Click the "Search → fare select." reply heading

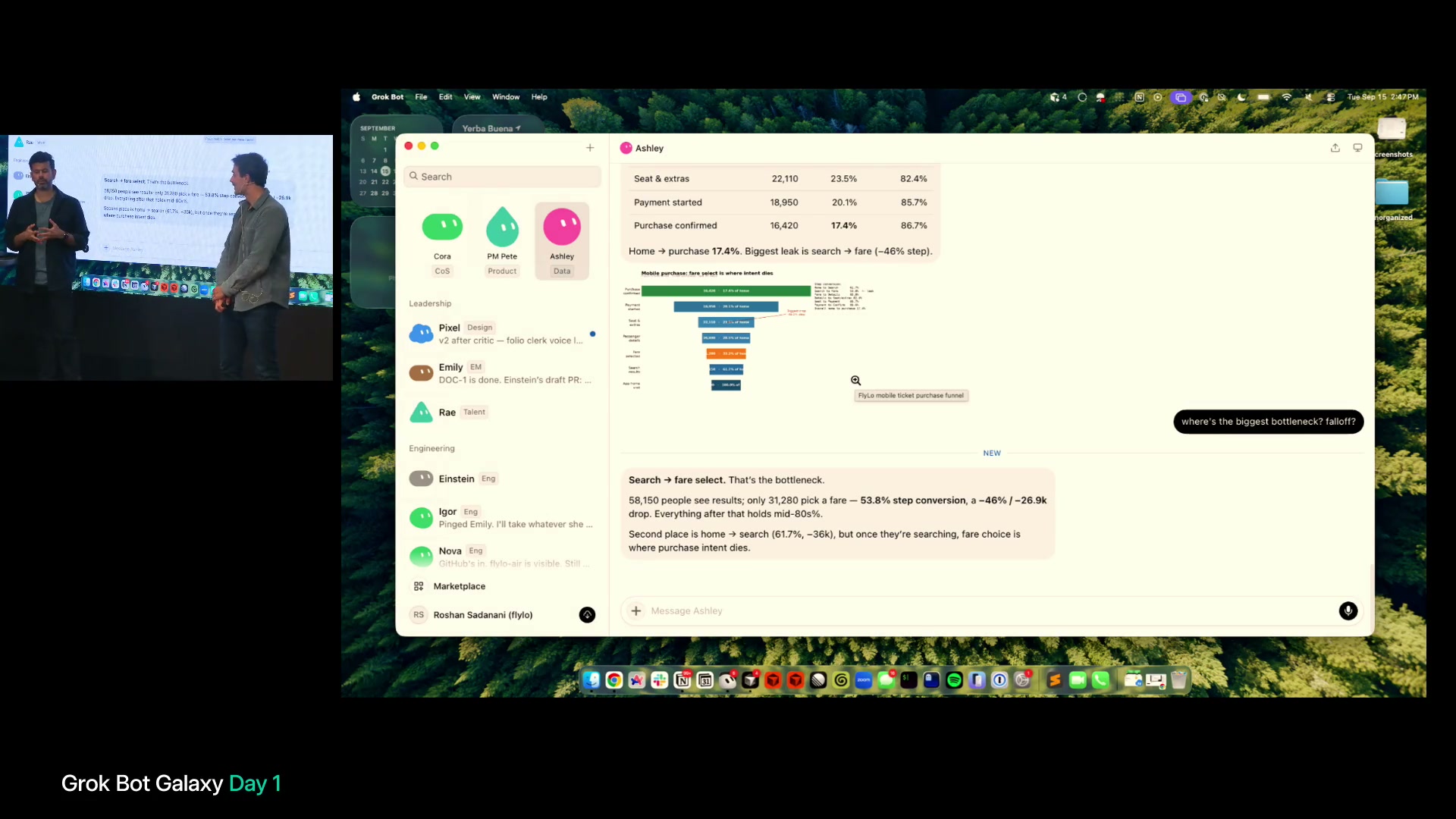[676, 480]
